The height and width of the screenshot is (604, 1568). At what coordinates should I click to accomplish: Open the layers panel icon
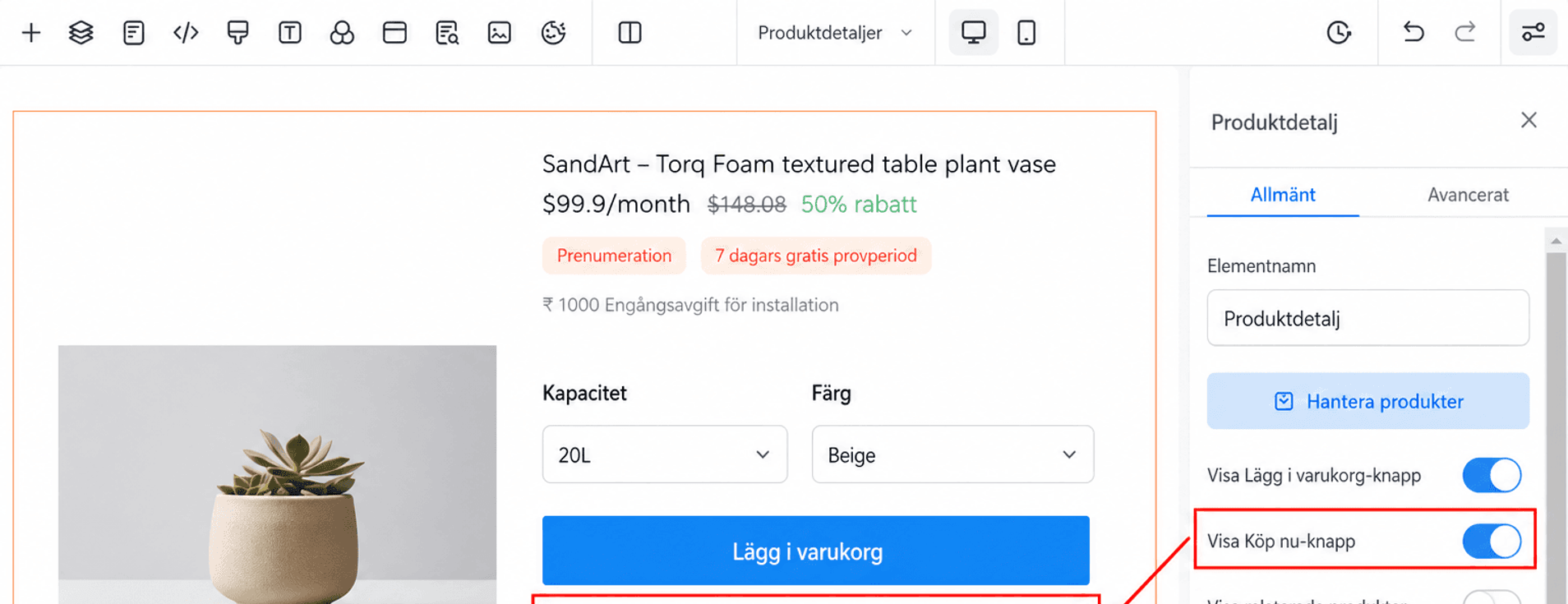point(81,33)
